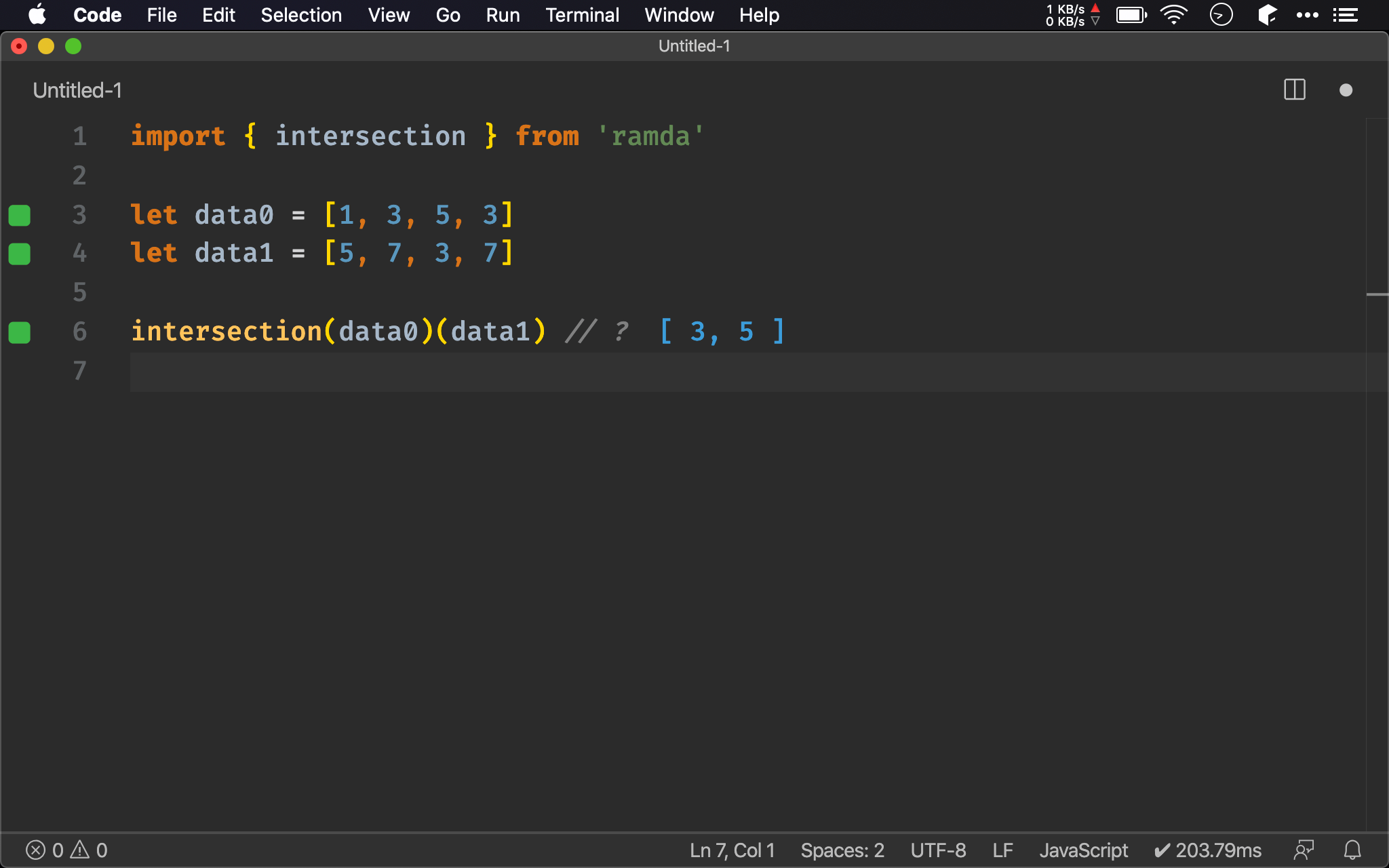Click the Split Editor Right icon
This screenshot has width=1389, height=868.
(1295, 90)
